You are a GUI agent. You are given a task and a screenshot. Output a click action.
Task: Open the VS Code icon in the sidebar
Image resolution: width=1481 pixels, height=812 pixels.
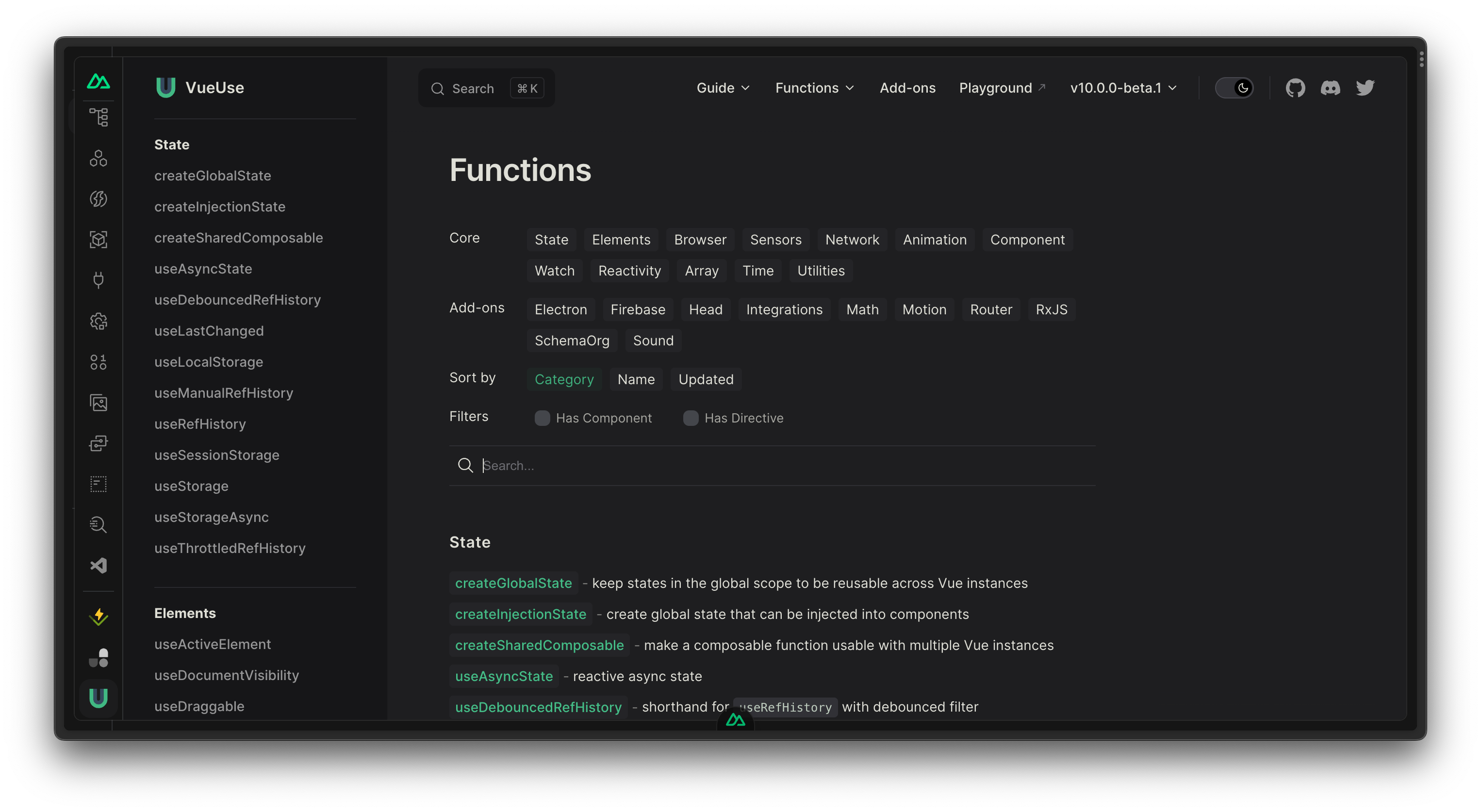[99, 566]
